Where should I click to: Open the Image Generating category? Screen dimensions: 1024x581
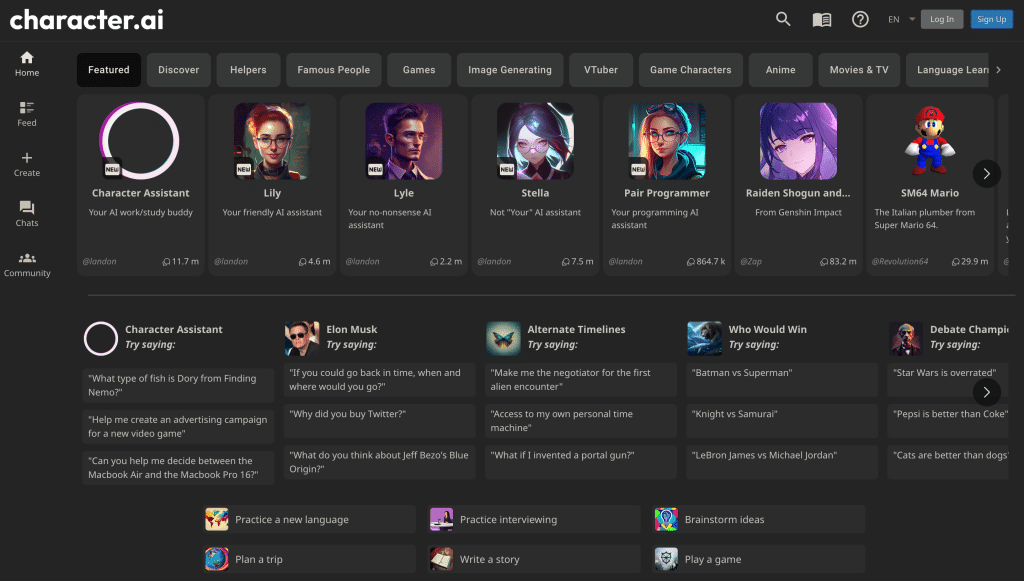click(510, 70)
